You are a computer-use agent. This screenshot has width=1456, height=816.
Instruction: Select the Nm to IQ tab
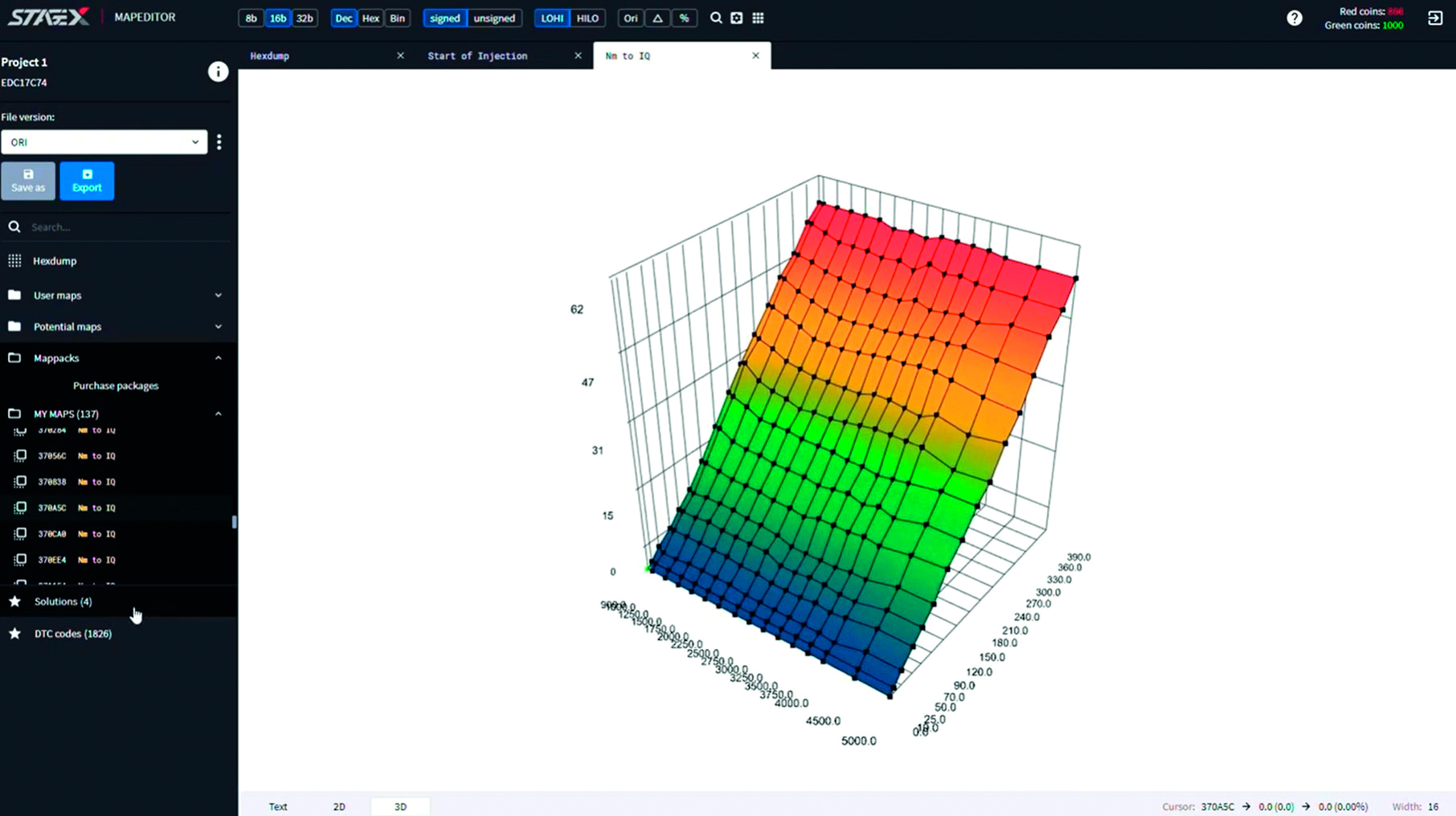pyautogui.click(x=681, y=55)
